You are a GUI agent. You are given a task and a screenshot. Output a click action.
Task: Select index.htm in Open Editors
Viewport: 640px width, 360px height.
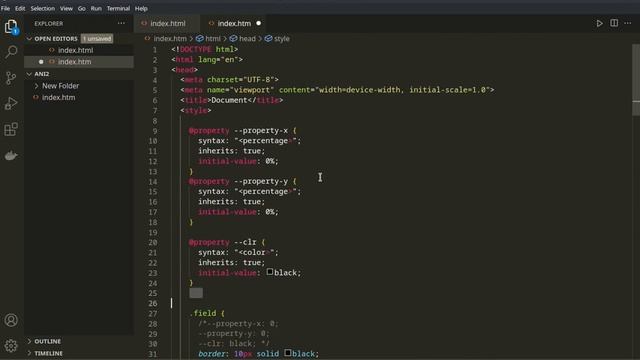point(79,62)
